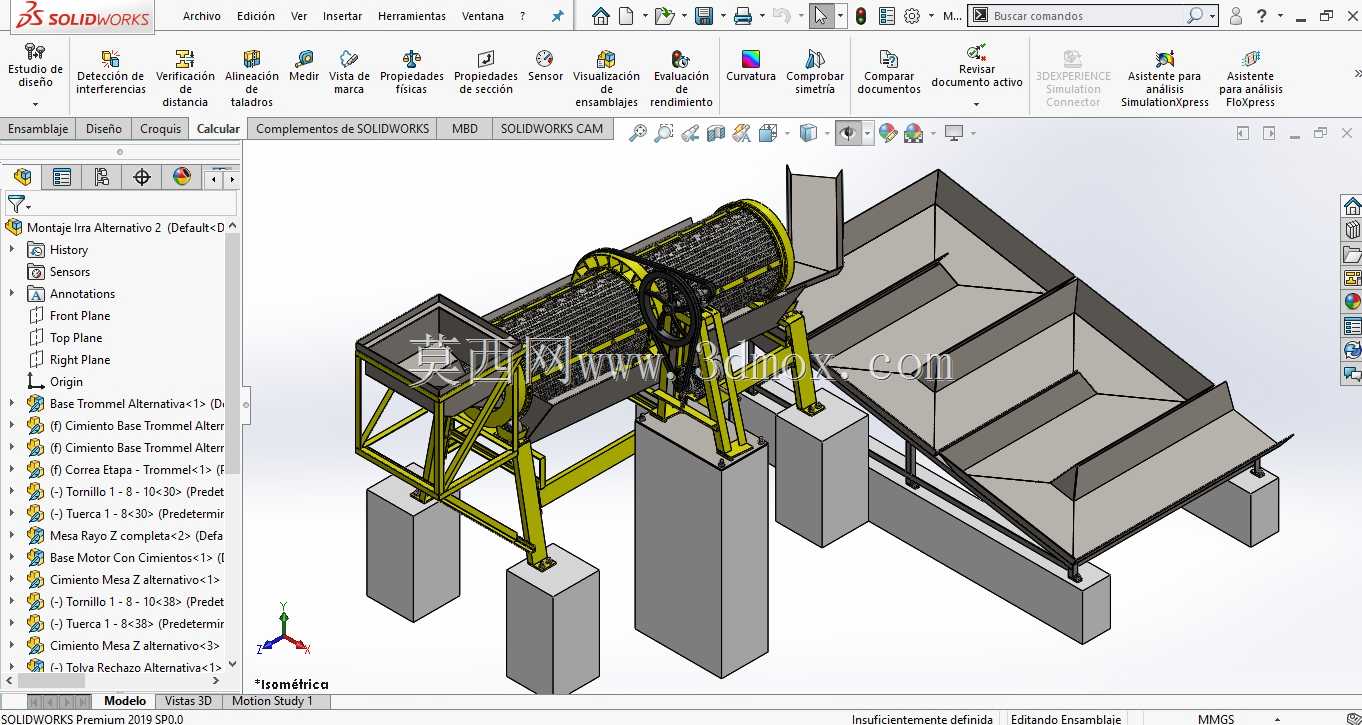Open the Options gear icon
This screenshot has height=725, width=1362.
pos(912,16)
